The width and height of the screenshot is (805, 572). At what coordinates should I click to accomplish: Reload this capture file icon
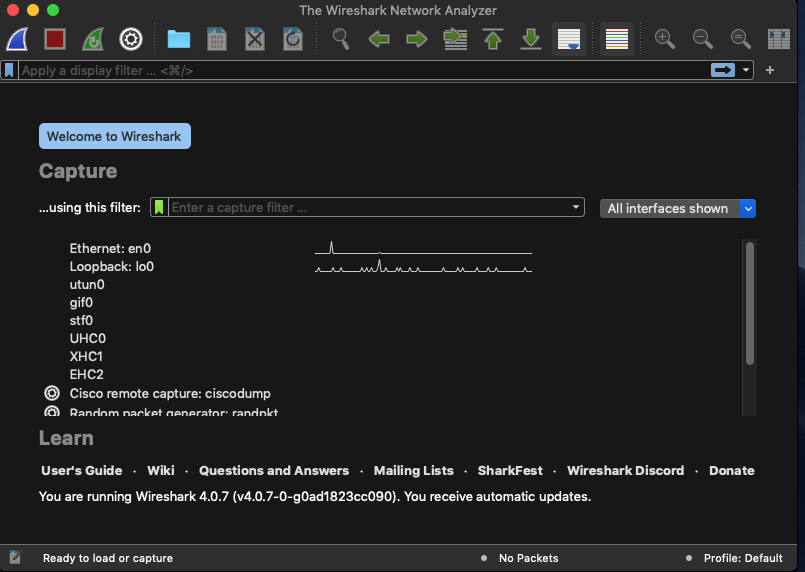coord(293,39)
